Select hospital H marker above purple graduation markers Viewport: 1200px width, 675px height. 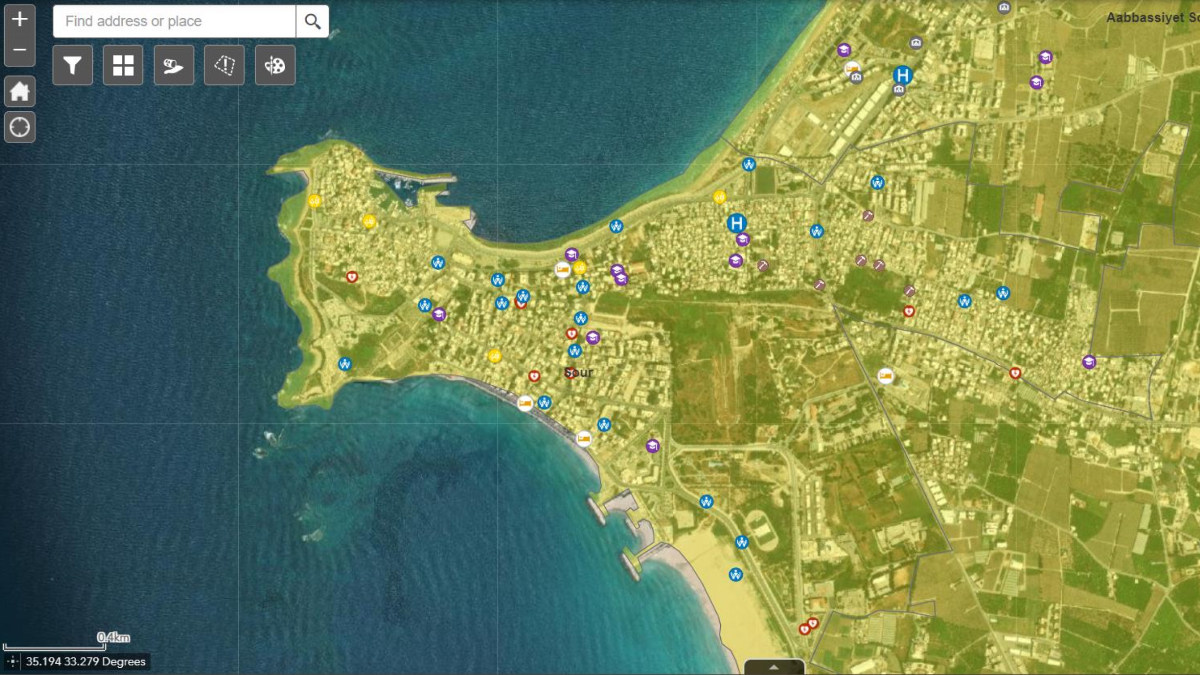point(737,223)
